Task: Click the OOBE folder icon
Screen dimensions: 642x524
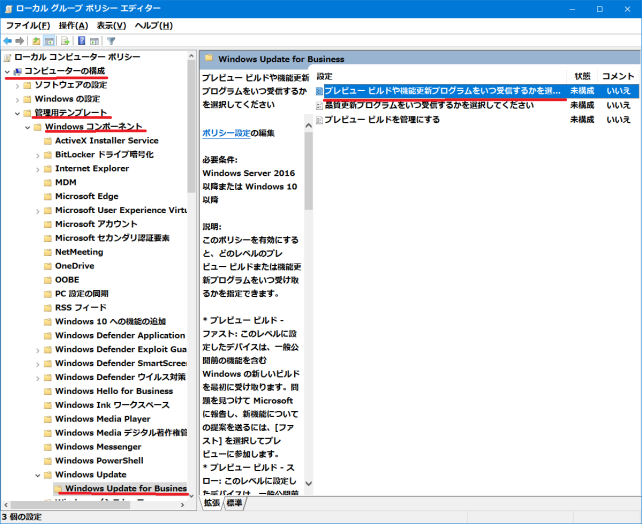Action: pos(48,280)
